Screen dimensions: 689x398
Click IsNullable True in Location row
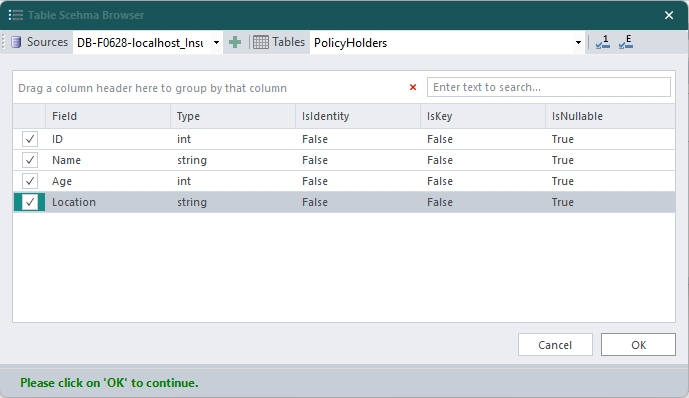610,202
